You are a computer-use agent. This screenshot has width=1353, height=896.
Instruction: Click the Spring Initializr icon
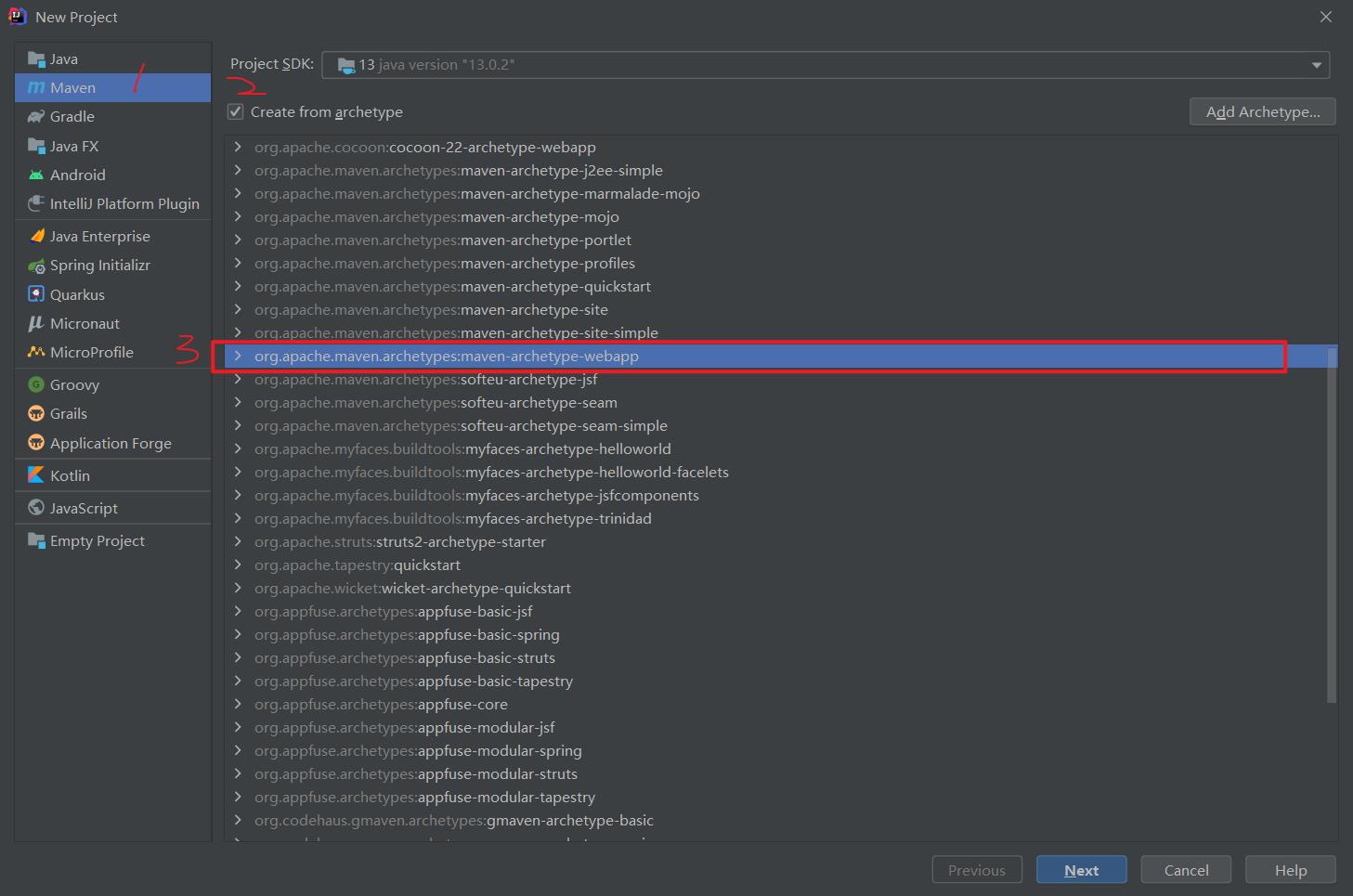coord(36,266)
